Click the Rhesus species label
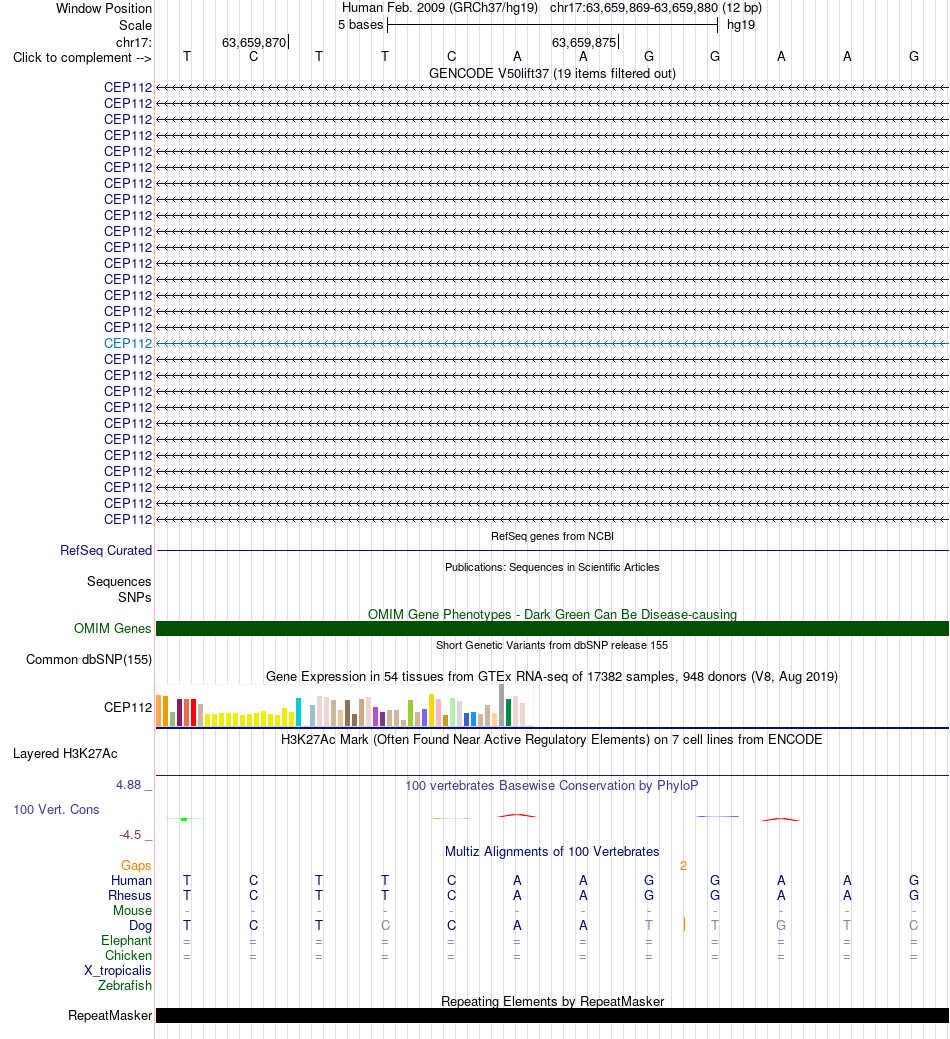The image size is (950, 1039). [x=130, y=895]
